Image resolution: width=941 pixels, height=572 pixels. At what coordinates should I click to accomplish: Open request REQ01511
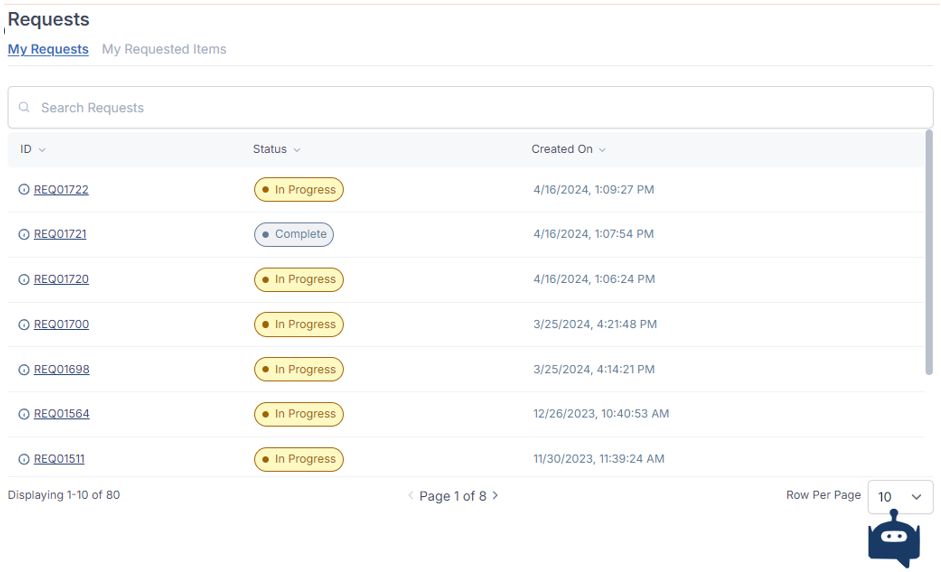(59, 459)
